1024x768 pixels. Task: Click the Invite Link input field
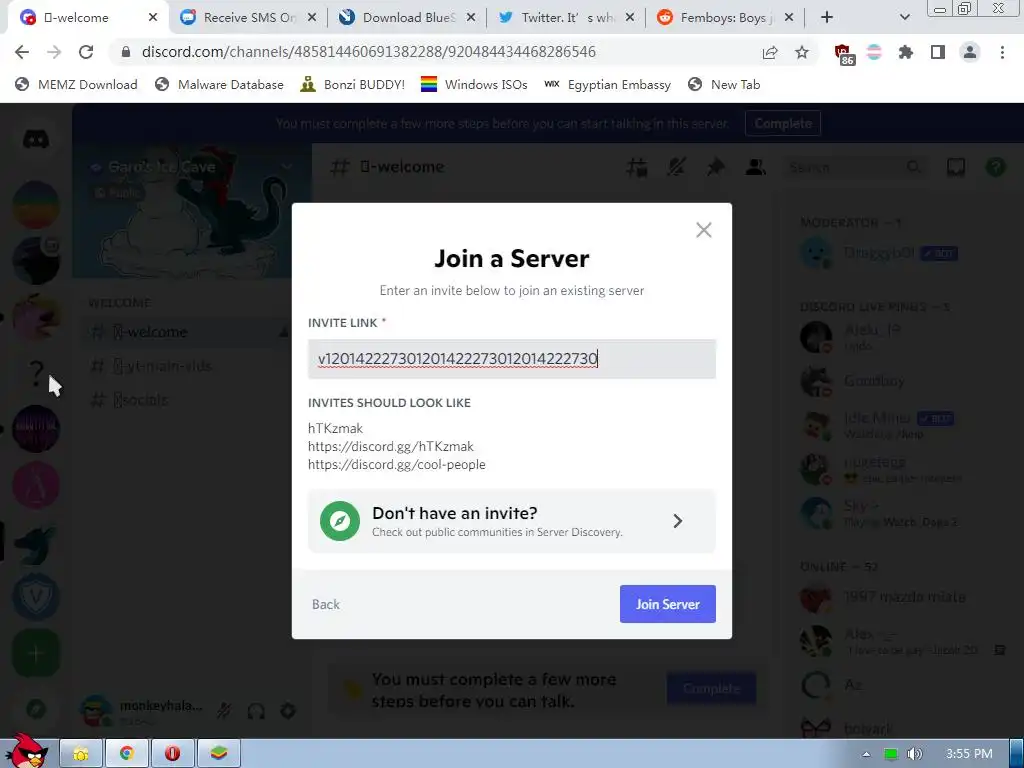(511, 359)
